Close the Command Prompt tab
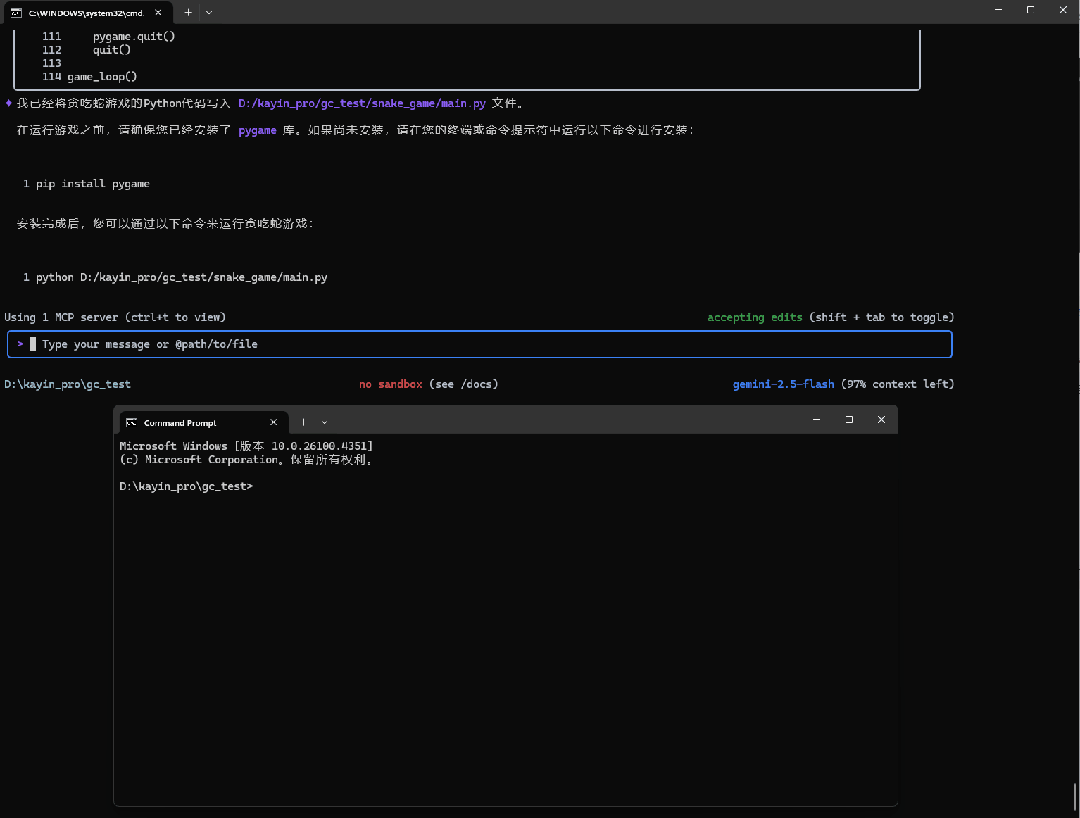The image size is (1080, 818). click(x=273, y=422)
